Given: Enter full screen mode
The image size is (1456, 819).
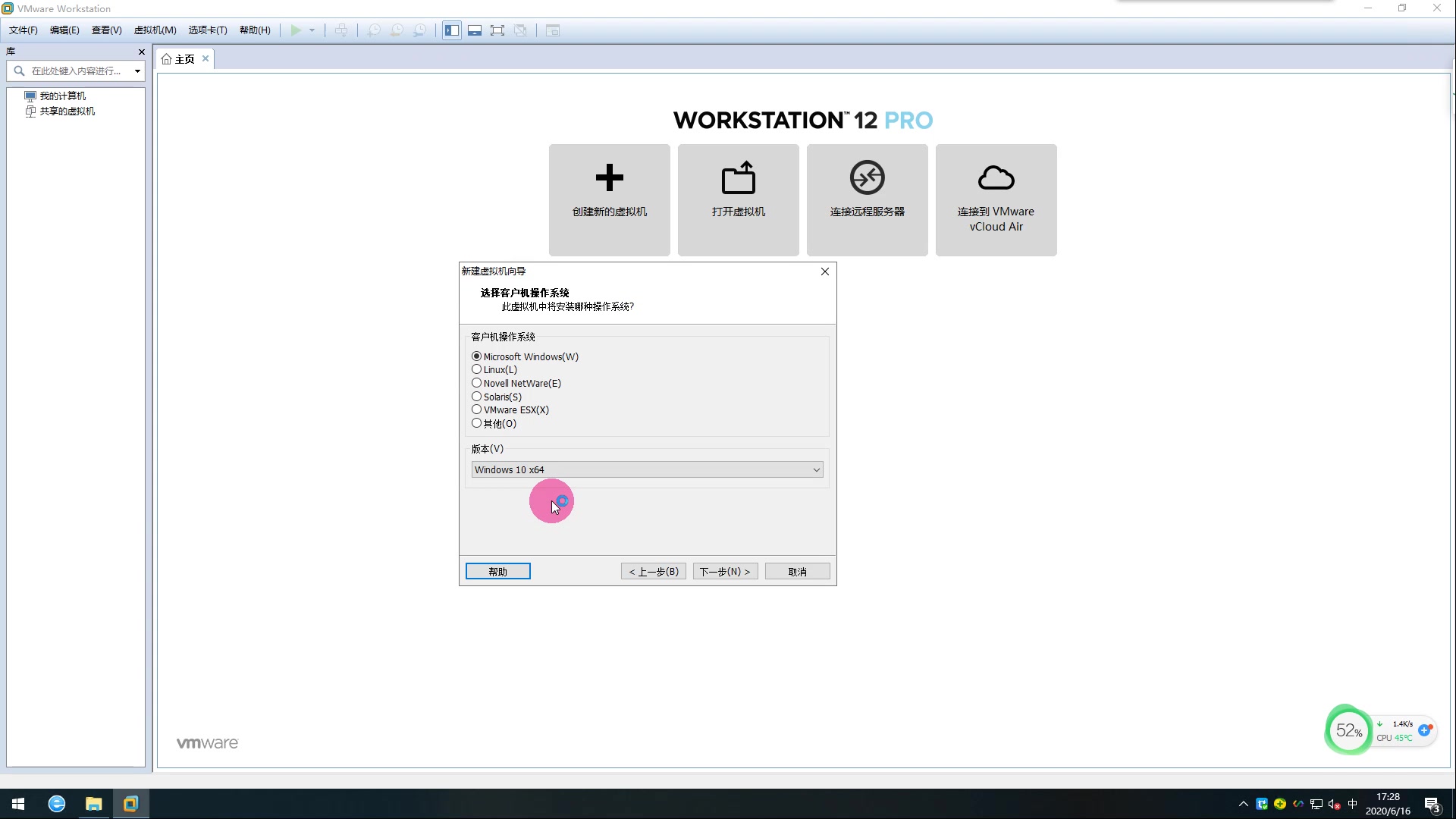Looking at the screenshot, I should 497,30.
